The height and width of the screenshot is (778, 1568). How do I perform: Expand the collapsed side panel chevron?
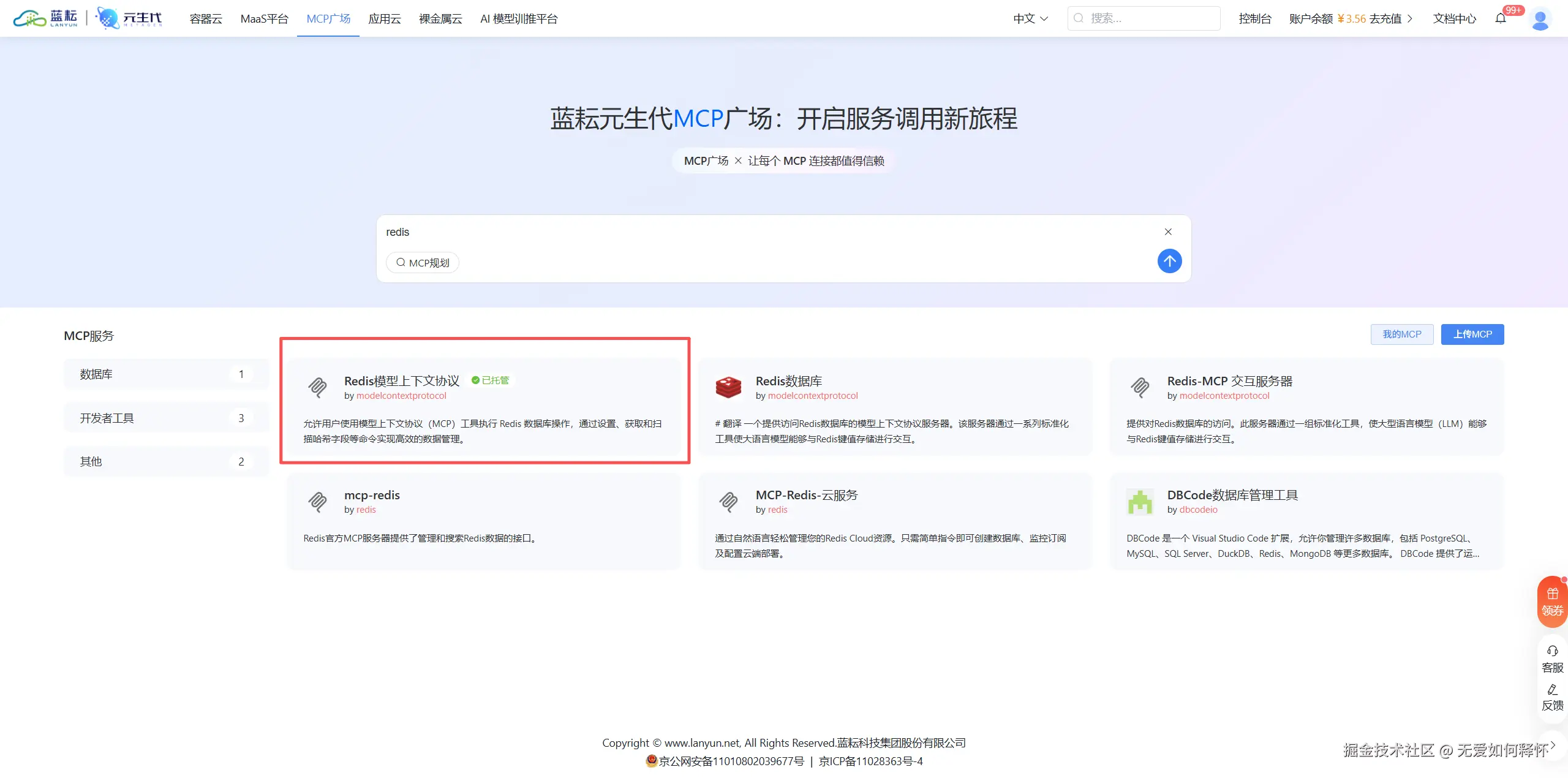click(1553, 745)
